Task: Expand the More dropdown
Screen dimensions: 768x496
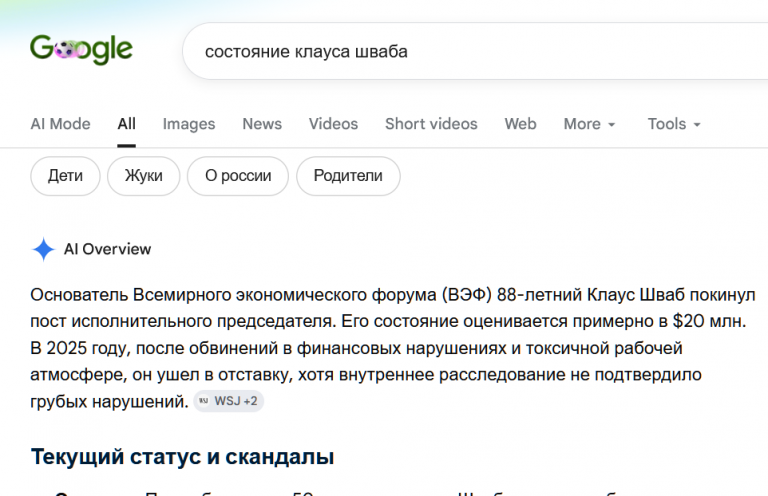Action: (589, 124)
